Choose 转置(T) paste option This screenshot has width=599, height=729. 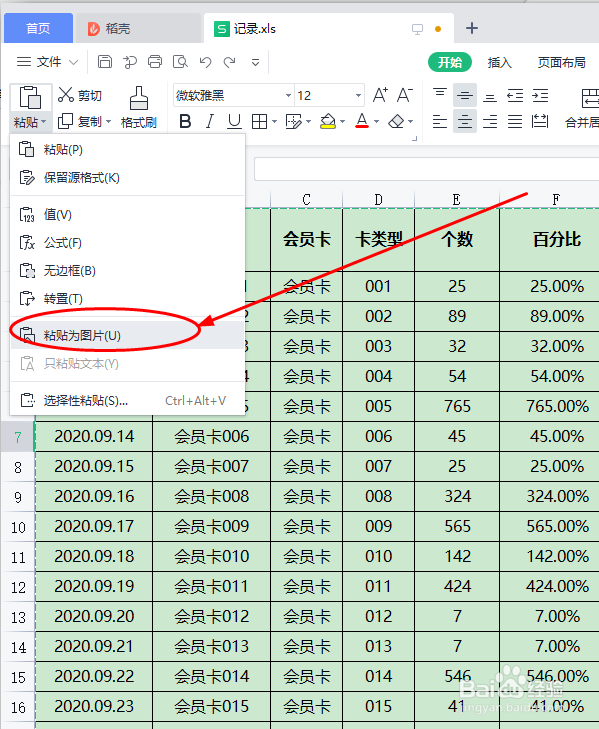127,298
